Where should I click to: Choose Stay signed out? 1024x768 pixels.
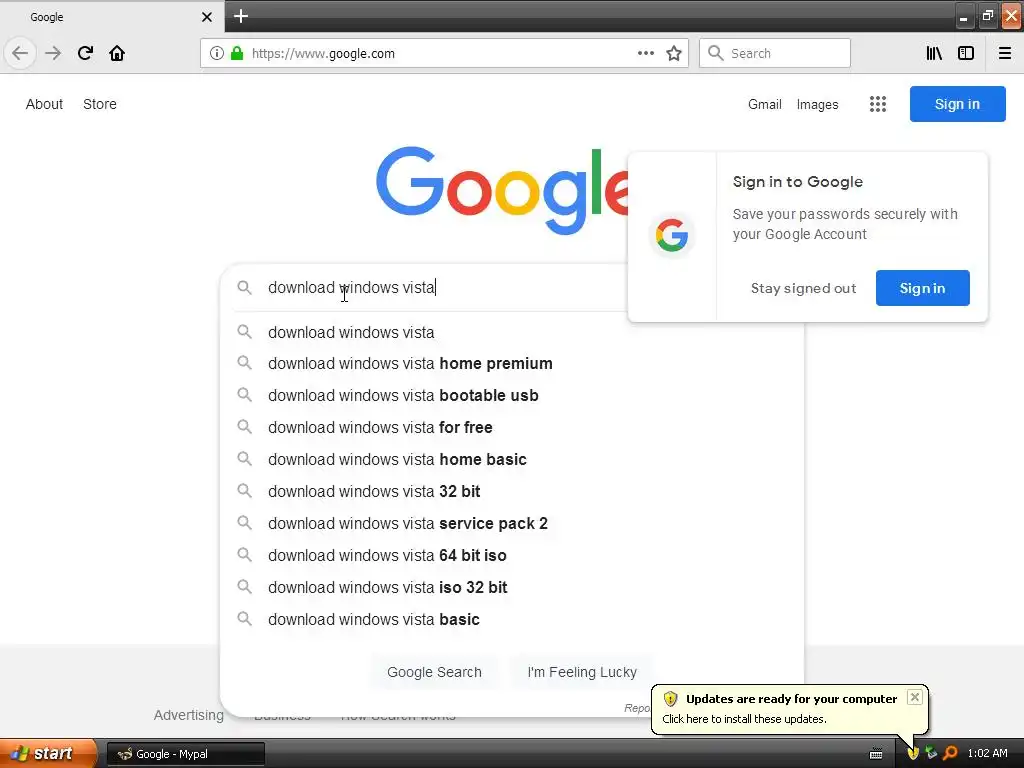[x=803, y=288]
